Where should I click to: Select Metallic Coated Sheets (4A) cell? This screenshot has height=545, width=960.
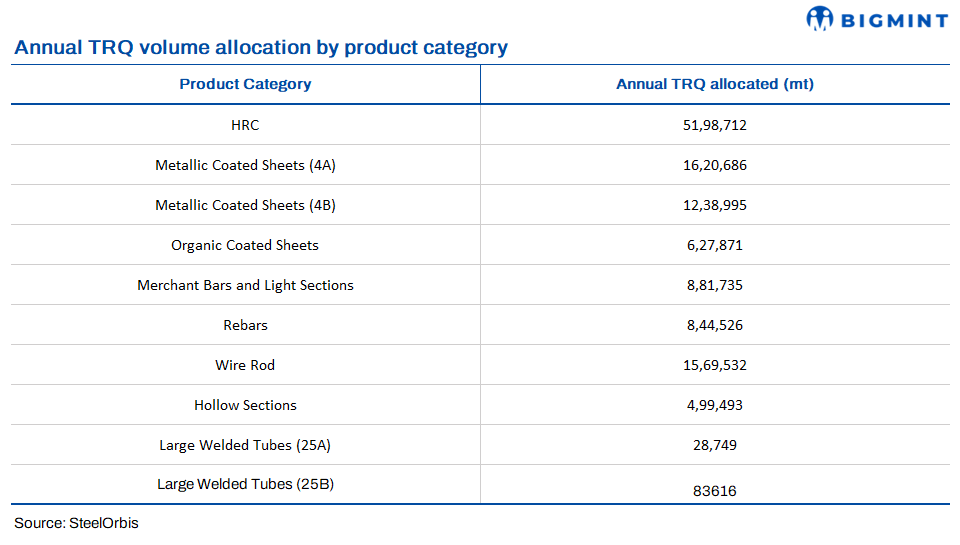pos(245,165)
